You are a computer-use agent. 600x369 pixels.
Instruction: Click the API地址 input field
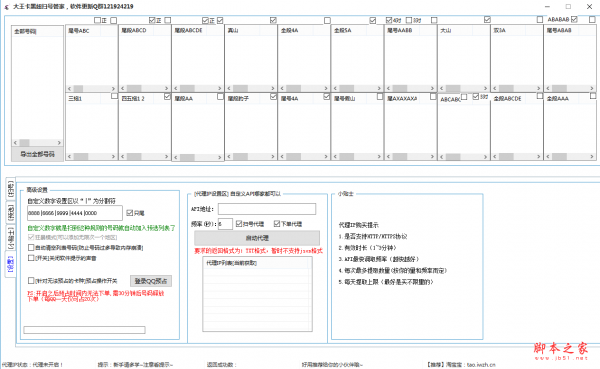pyautogui.click(x=267, y=209)
